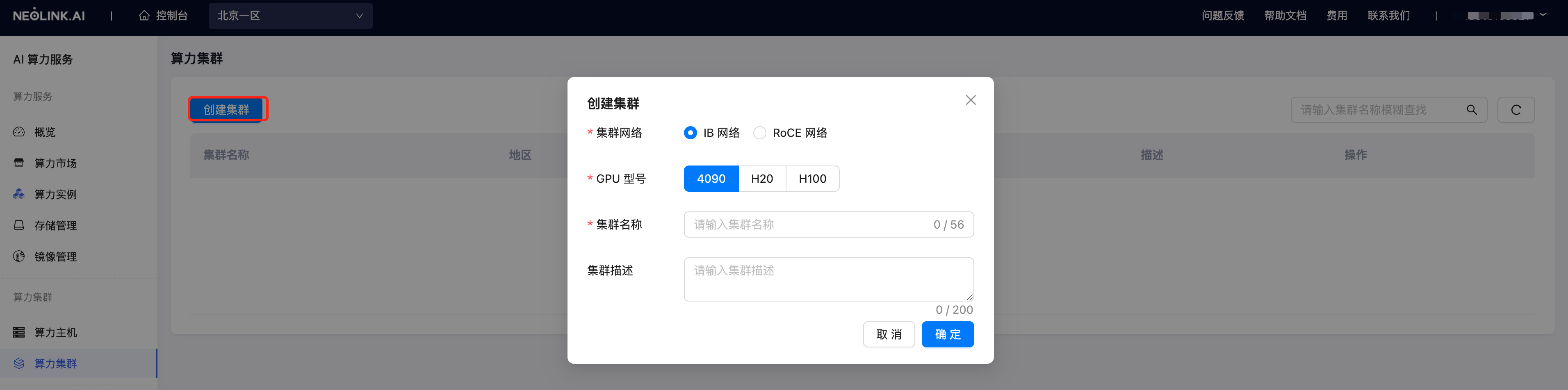Click the refresh list icon button

pyautogui.click(x=1516, y=109)
